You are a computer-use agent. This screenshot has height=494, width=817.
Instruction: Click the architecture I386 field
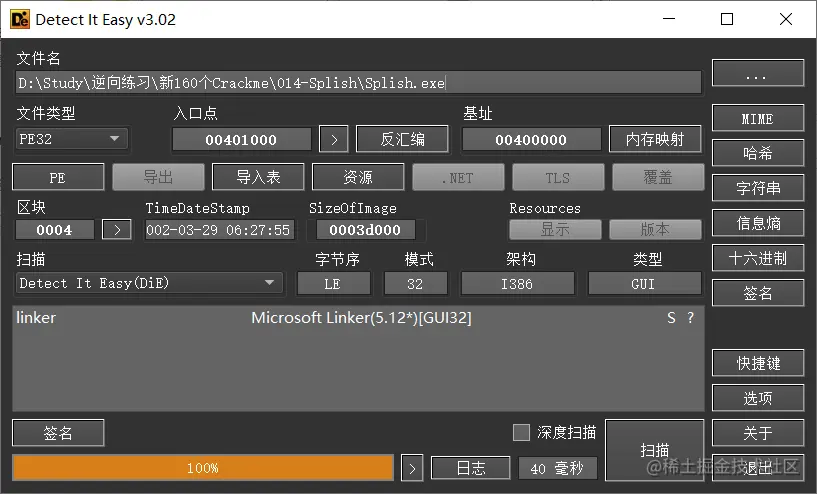[x=517, y=283]
